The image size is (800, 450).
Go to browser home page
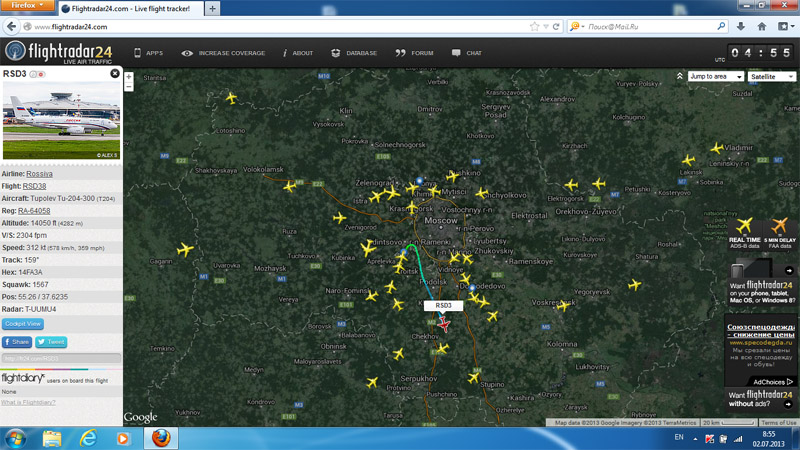click(762, 27)
